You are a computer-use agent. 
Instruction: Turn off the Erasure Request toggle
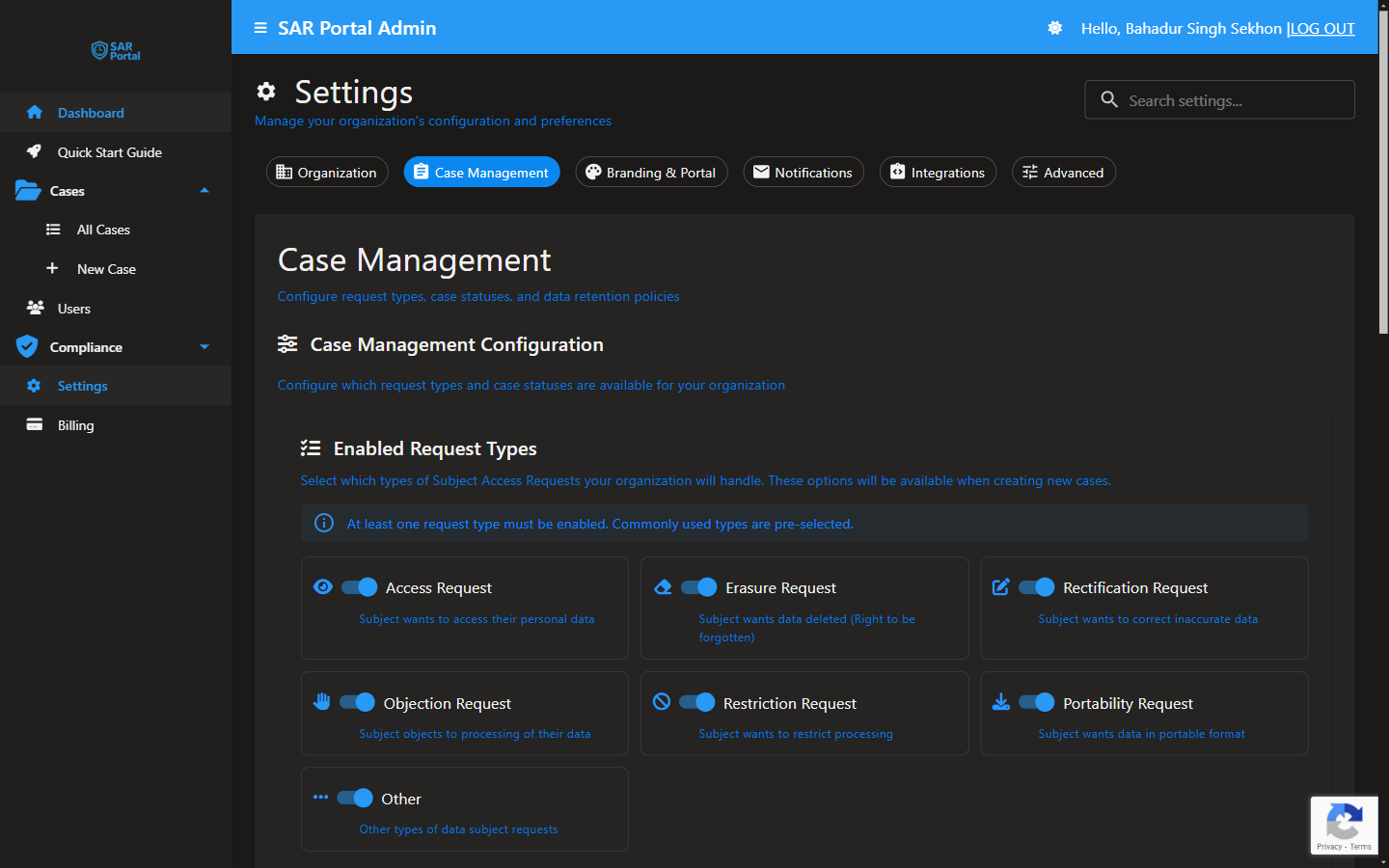[698, 586]
